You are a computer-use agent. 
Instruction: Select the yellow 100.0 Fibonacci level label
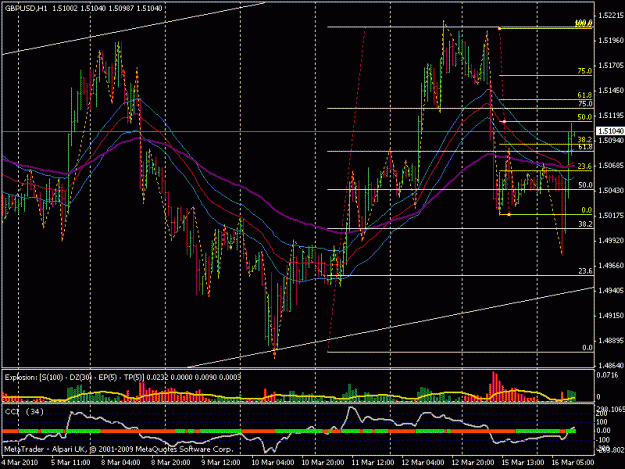click(584, 24)
